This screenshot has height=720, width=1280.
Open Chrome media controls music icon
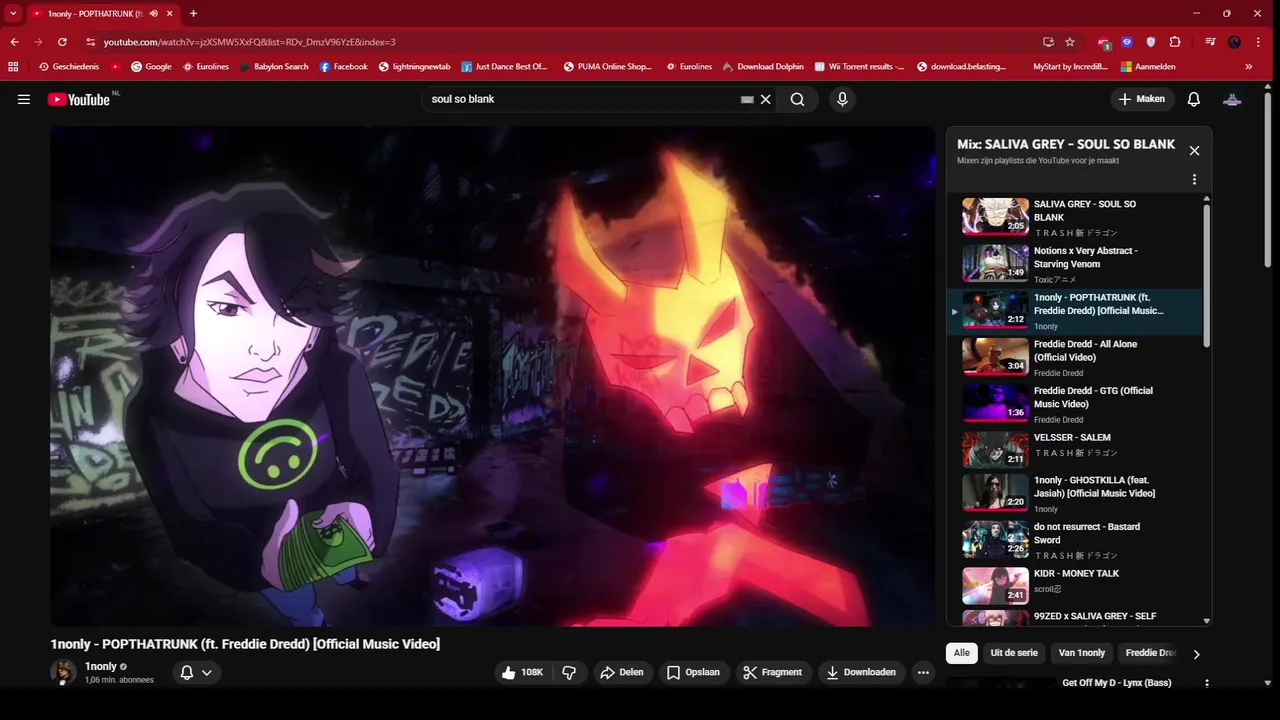click(1210, 42)
